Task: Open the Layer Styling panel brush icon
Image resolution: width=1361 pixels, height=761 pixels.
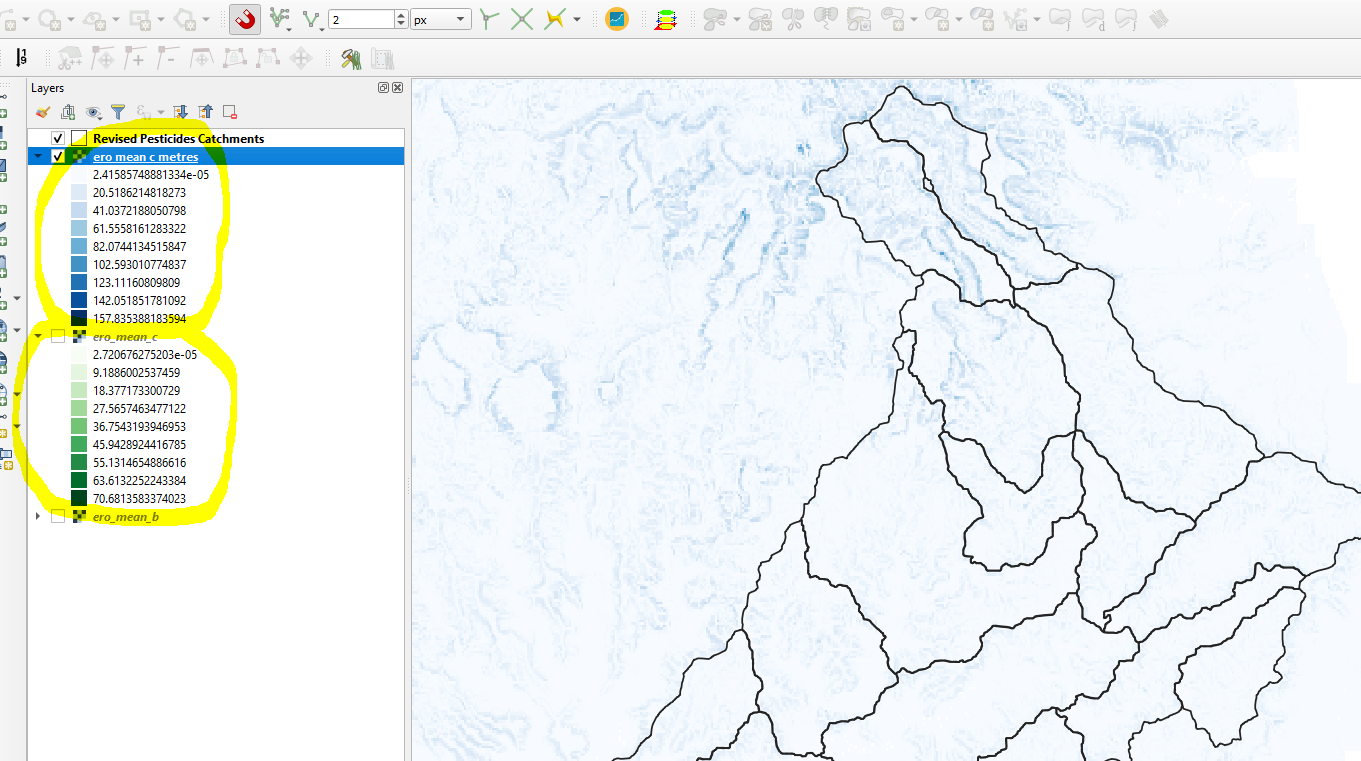Action: point(42,112)
